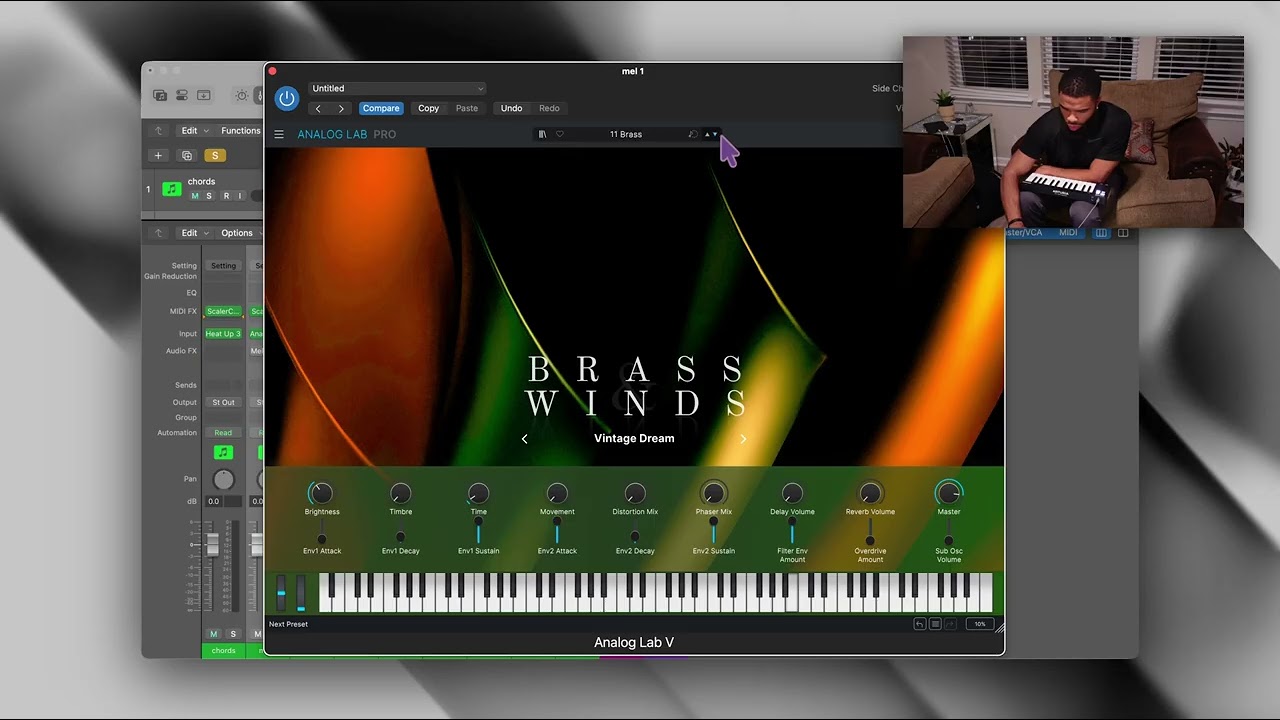
Task: Click the Env1 Sustain fader
Action: [478, 531]
